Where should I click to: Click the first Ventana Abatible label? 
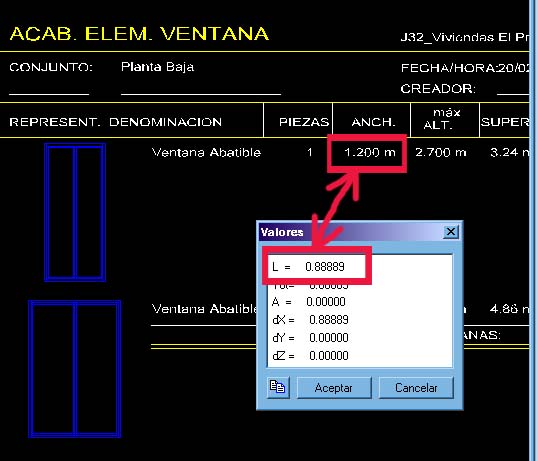[x=206, y=152]
